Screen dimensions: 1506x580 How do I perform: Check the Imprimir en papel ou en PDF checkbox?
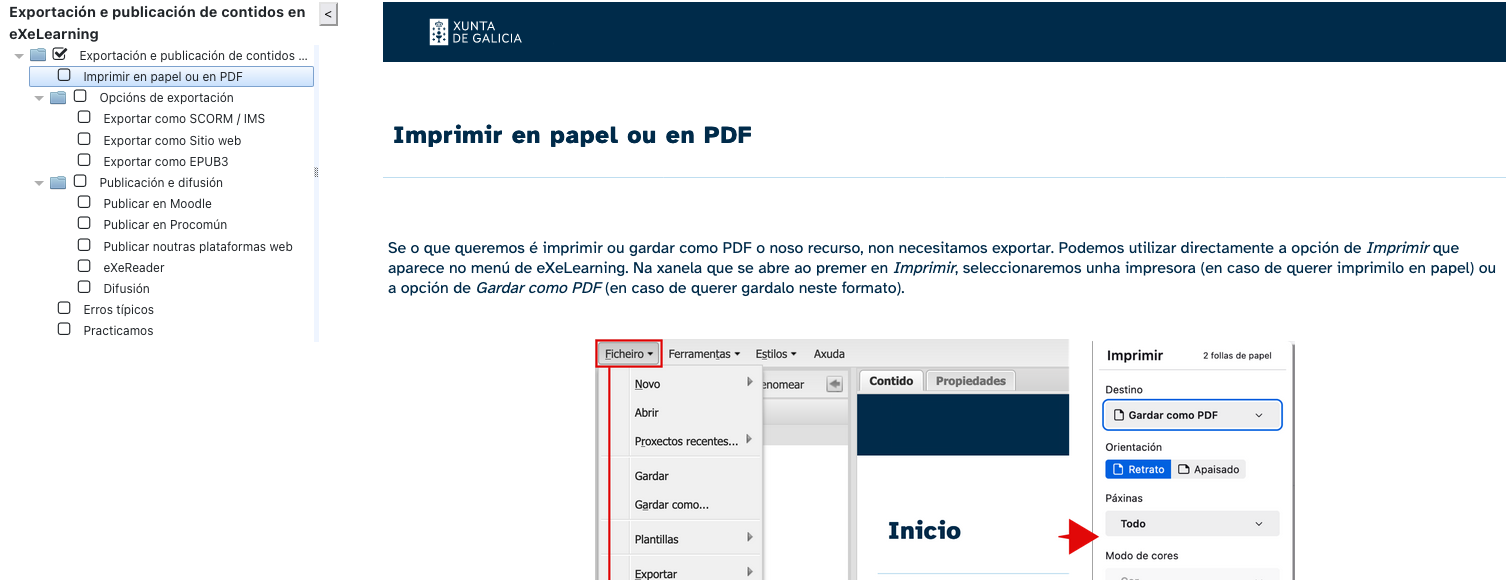tap(62, 75)
